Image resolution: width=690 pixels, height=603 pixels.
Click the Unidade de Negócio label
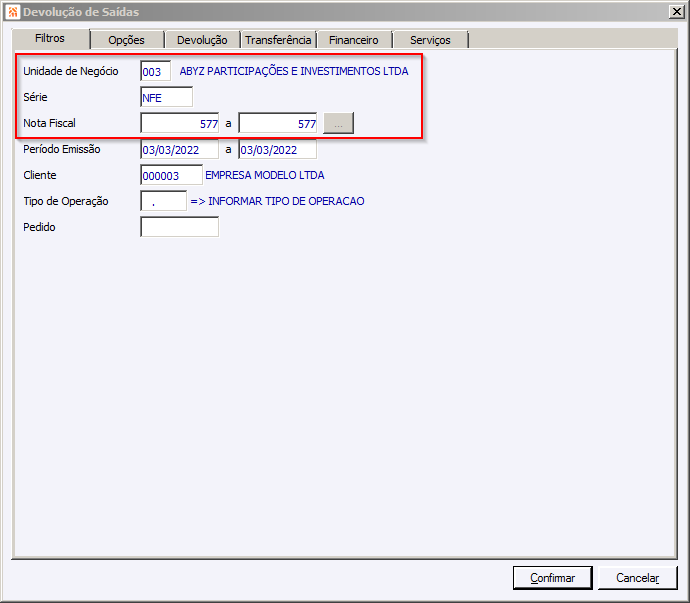[71, 71]
